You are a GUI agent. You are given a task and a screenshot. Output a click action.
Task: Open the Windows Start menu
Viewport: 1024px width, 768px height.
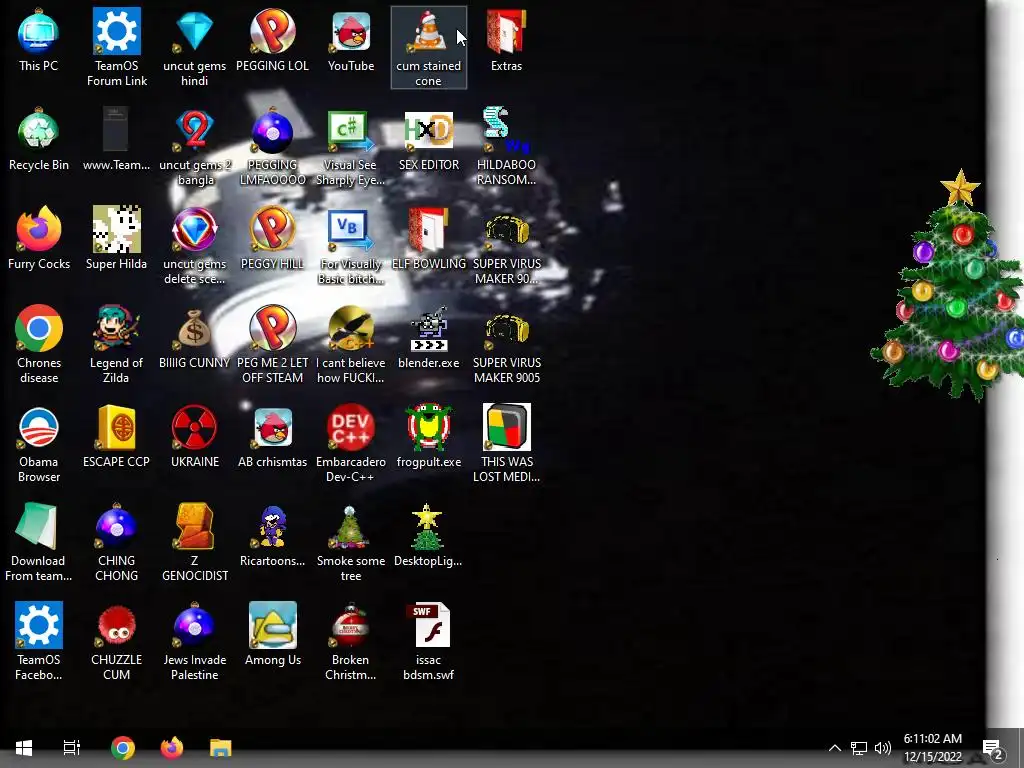[24, 748]
